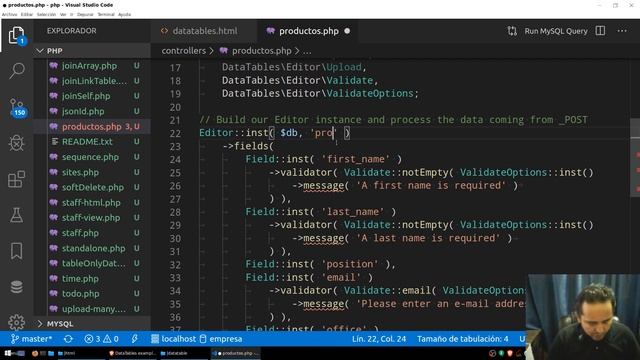Open tableOnlyDat file in explorer
This screenshot has width=640, height=360.
point(92,263)
